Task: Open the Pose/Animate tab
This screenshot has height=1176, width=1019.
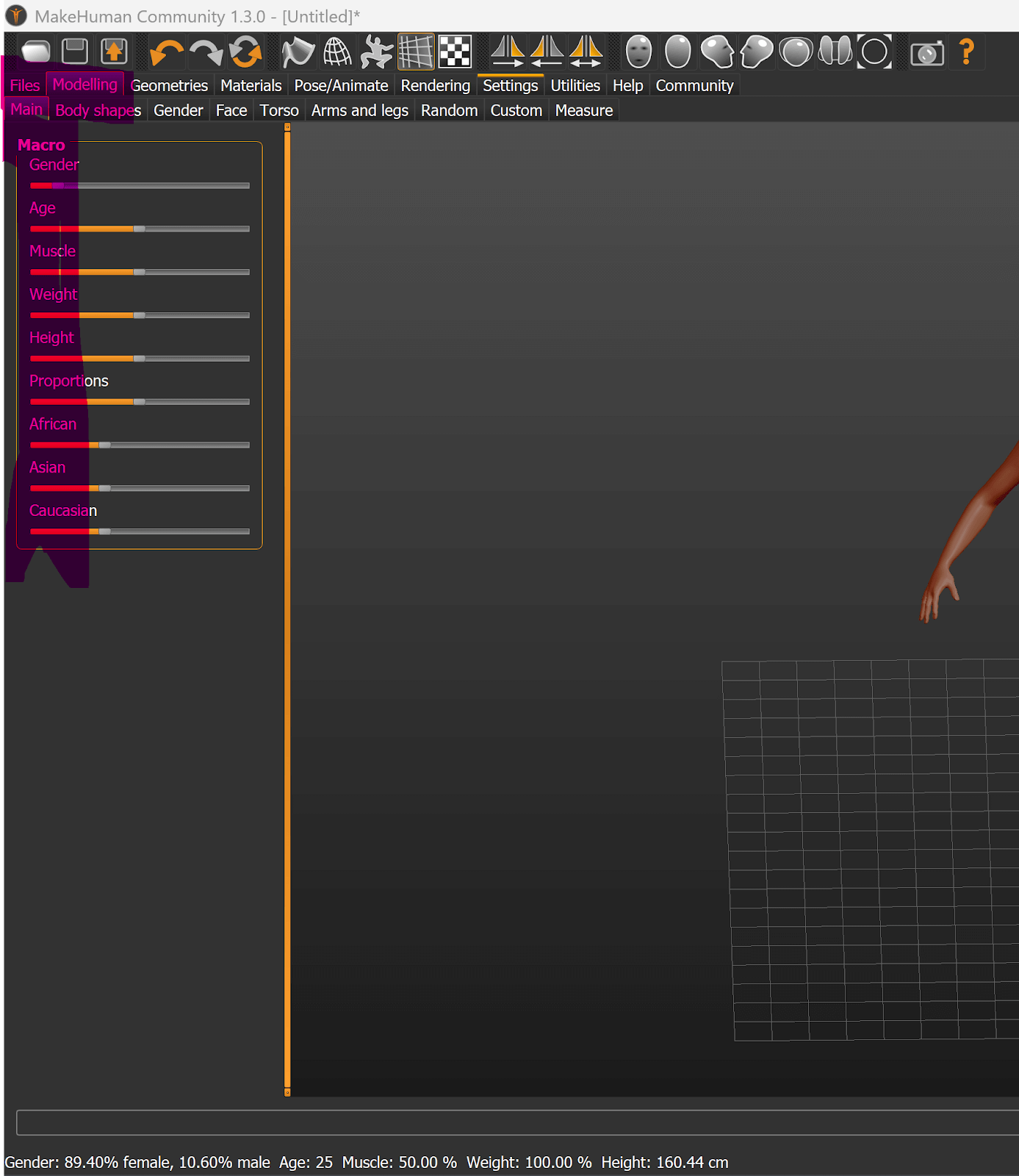Action: tap(341, 86)
